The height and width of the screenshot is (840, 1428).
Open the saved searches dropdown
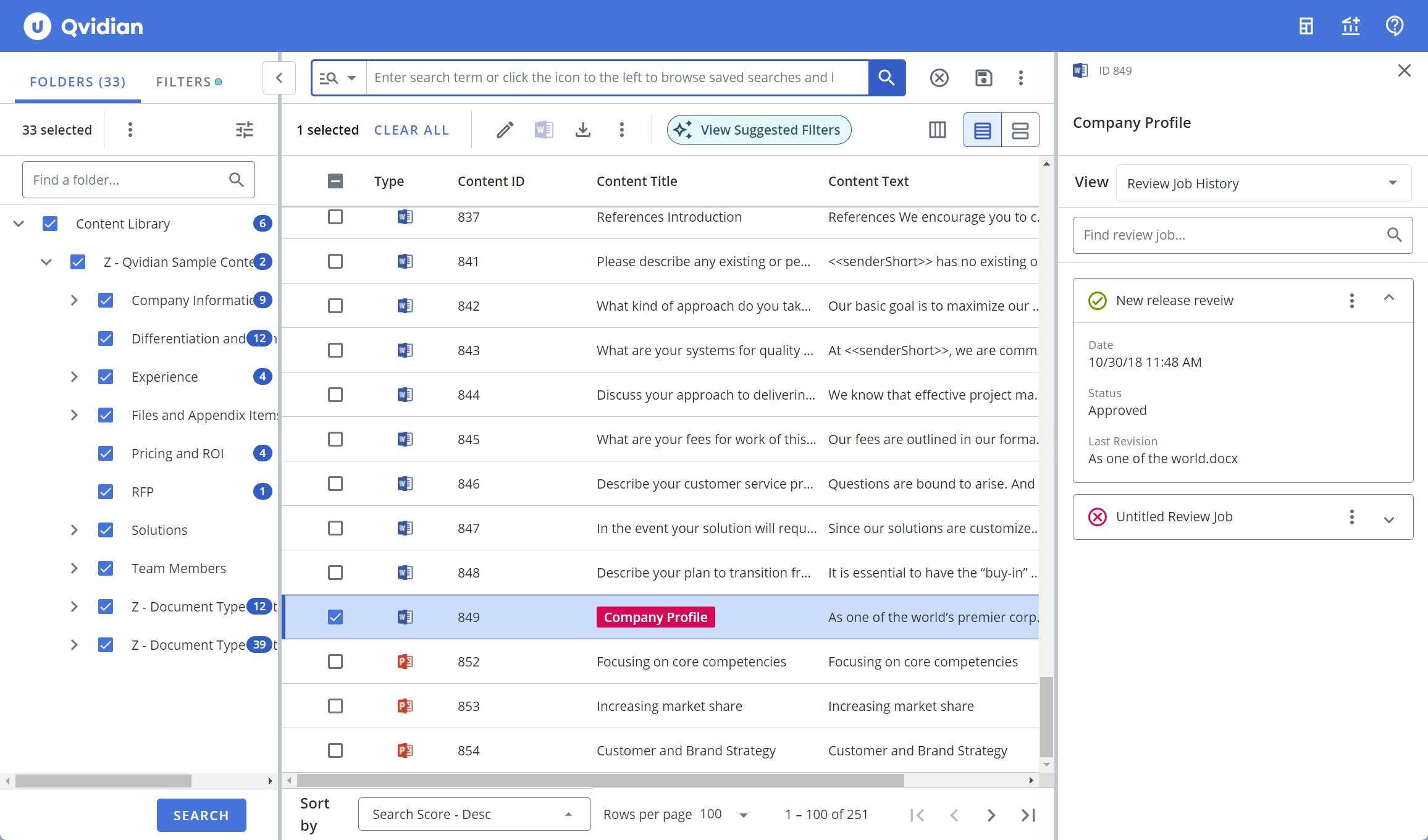(x=338, y=78)
